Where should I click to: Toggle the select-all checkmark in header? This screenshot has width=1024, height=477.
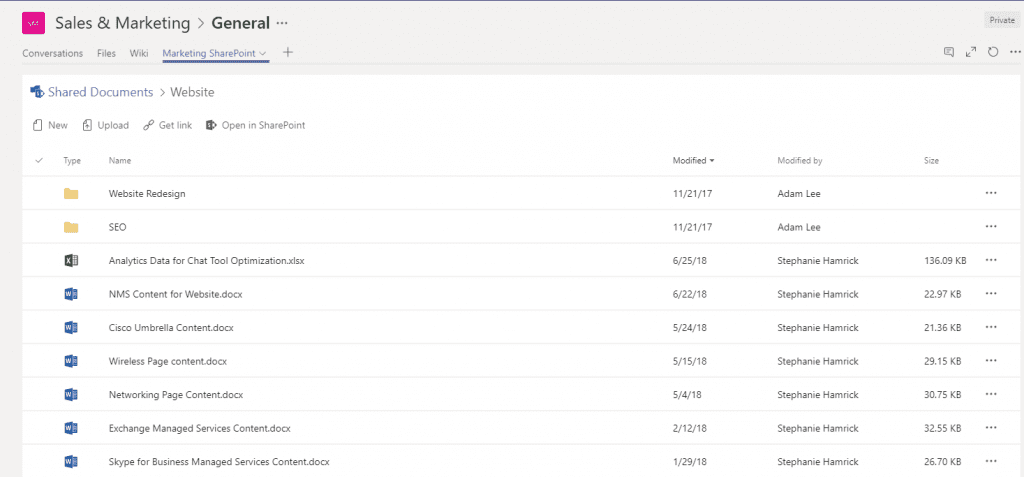tap(39, 160)
